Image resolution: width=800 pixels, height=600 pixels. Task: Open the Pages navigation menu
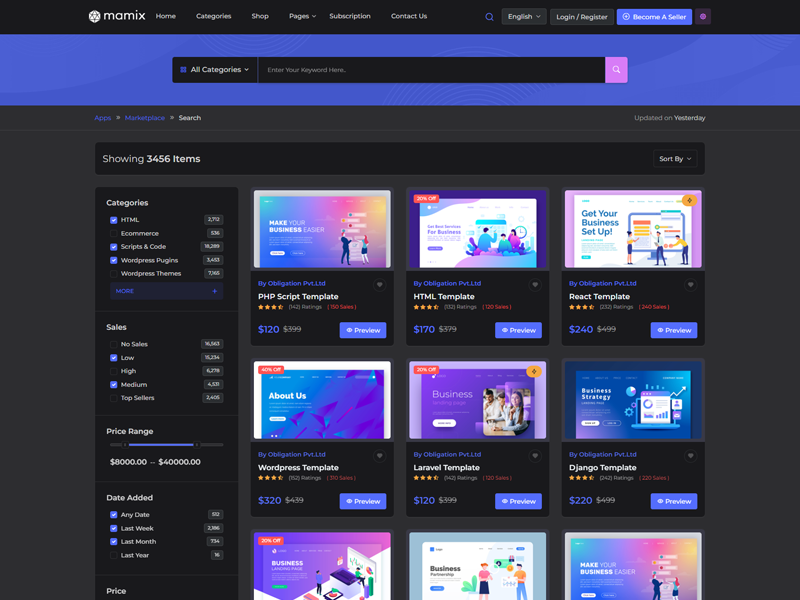[x=302, y=16]
